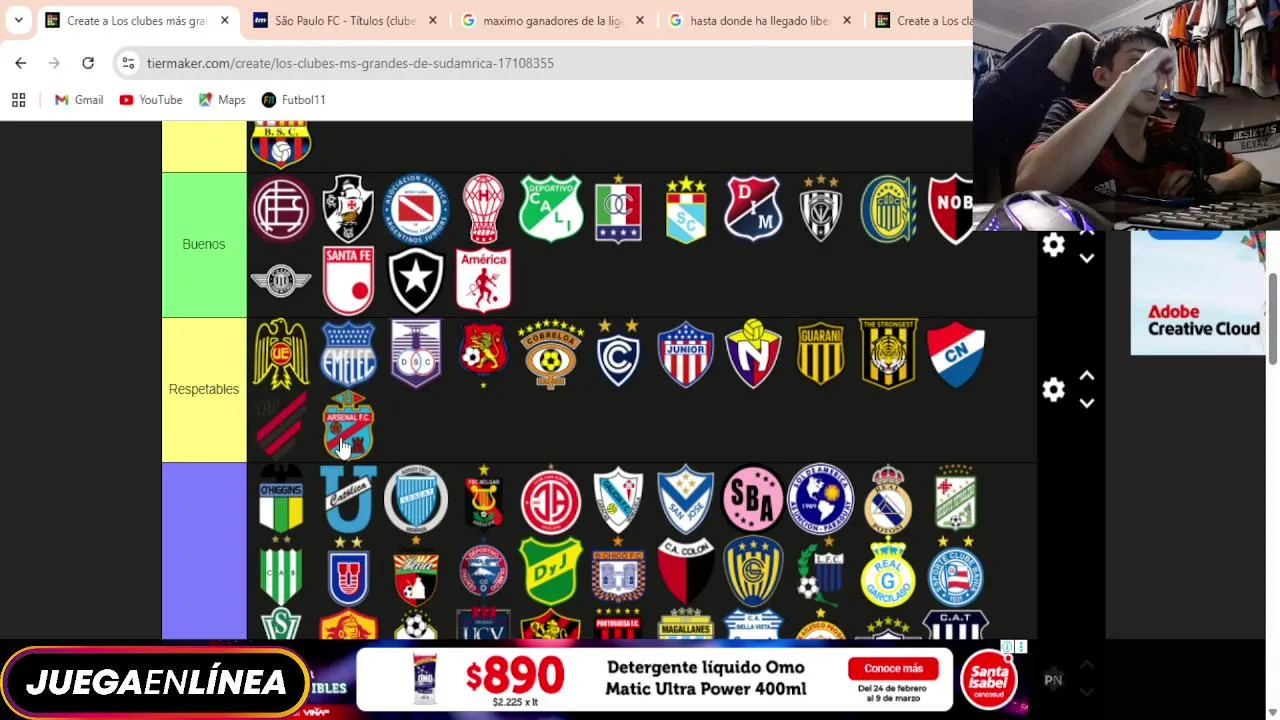This screenshot has width=1280, height=720.
Task: Select the C.A. Colón crest
Action: pyautogui.click(x=686, y=571)
